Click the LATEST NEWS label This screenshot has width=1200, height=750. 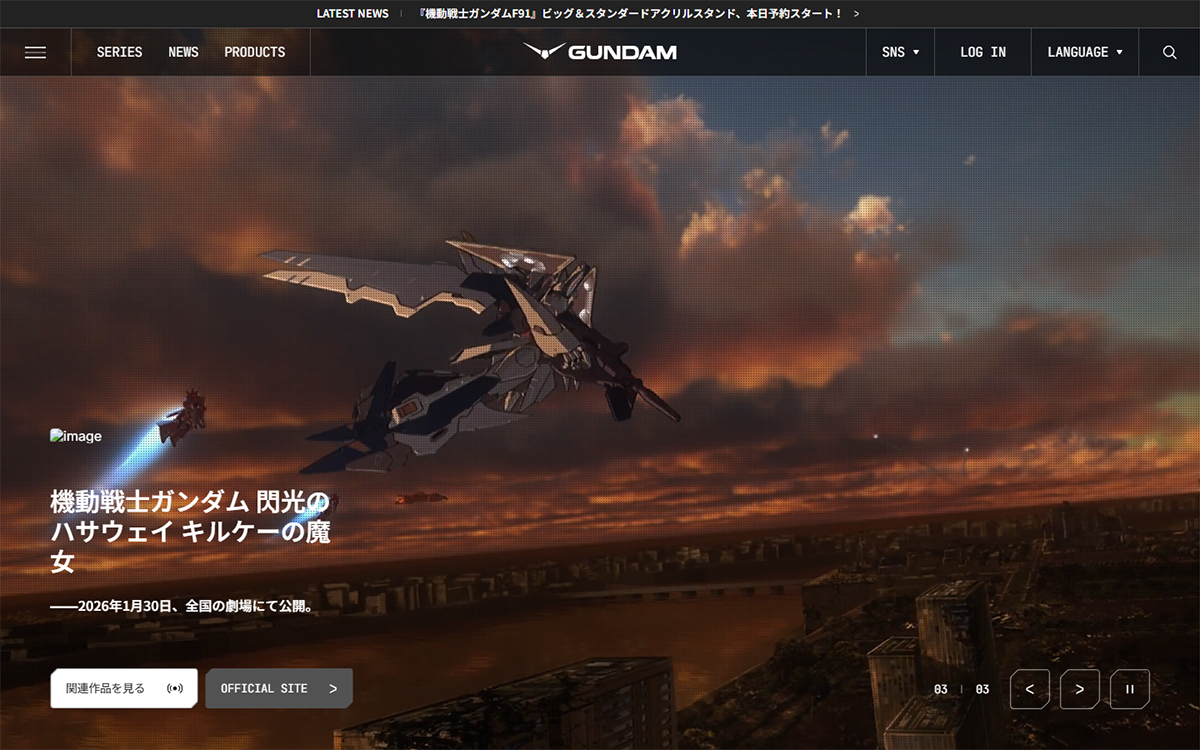(353, 14)
